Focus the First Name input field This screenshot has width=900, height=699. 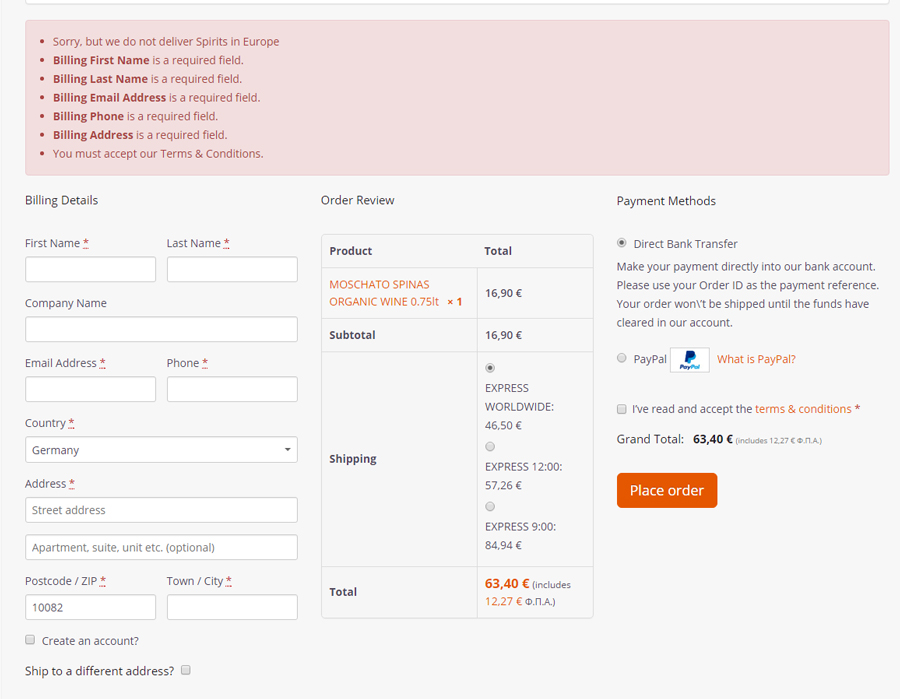pyautogui.click(x=90, y=270)
